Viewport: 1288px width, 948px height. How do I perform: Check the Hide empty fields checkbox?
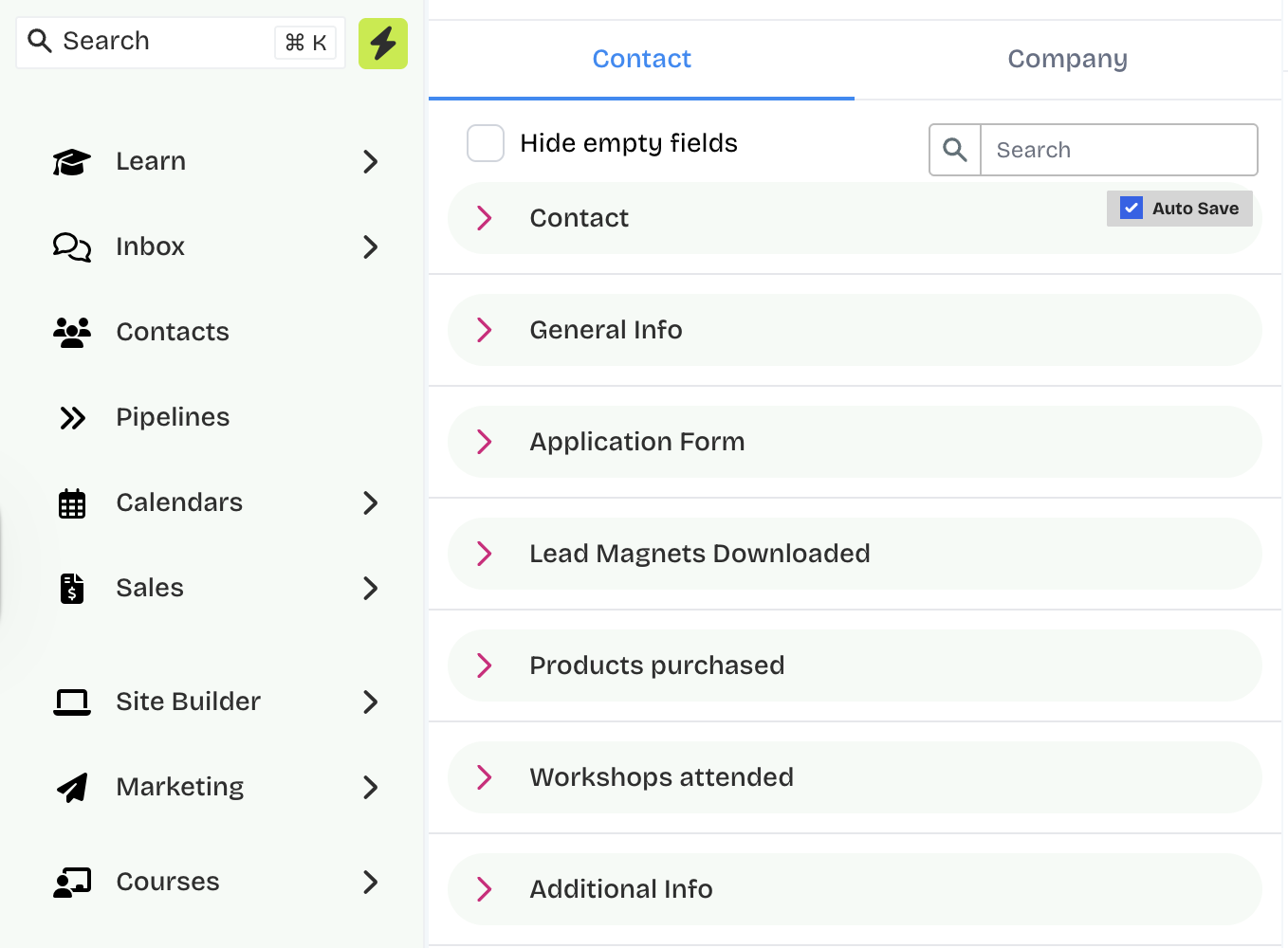point(486,143)
